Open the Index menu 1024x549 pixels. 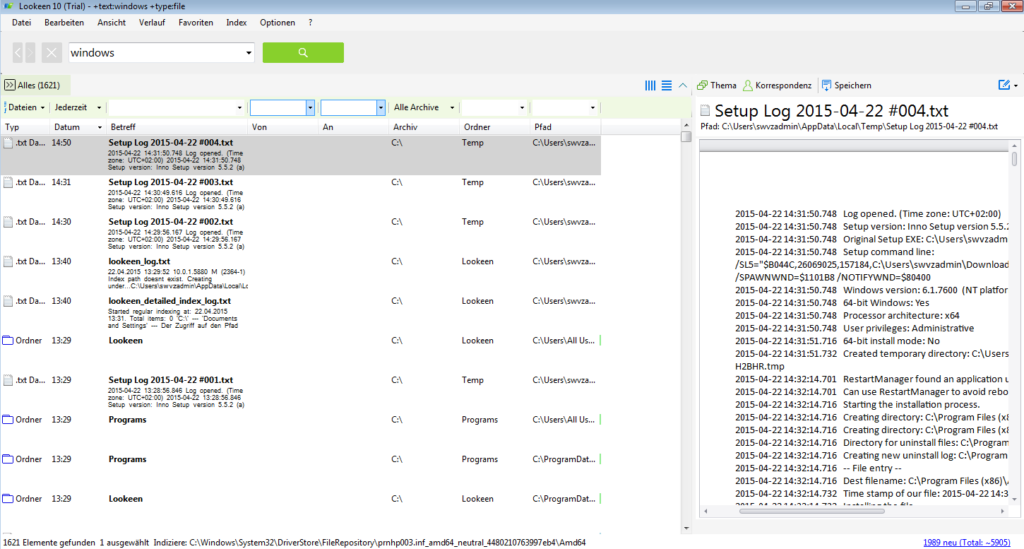(x=236, y=23)
